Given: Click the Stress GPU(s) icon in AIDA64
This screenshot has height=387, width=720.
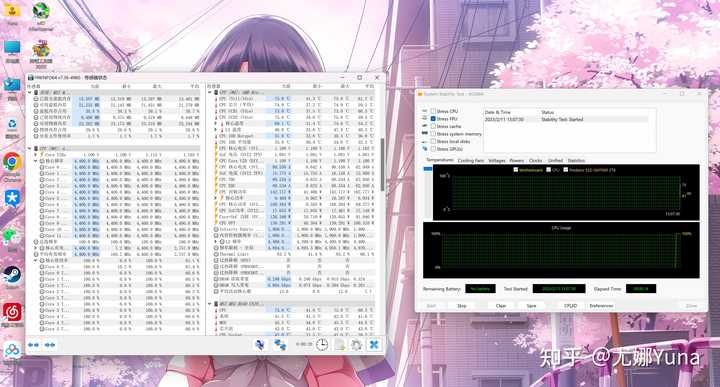Looking at the screenshot, I should (x=425, y=149).
